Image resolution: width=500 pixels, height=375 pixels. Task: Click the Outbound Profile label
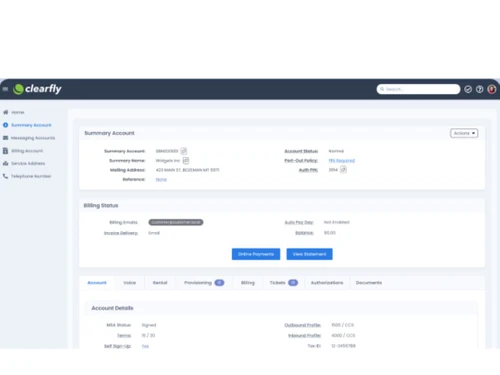[x=303, y=325]
